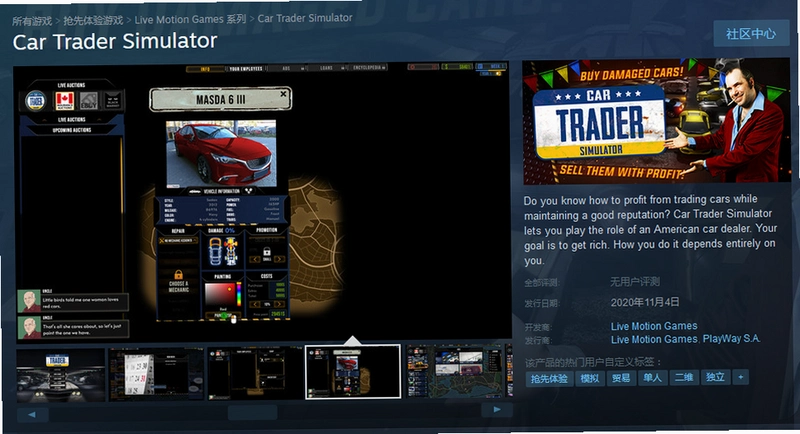
Task: Click the red Masda car photo
Action: (221, 154)
